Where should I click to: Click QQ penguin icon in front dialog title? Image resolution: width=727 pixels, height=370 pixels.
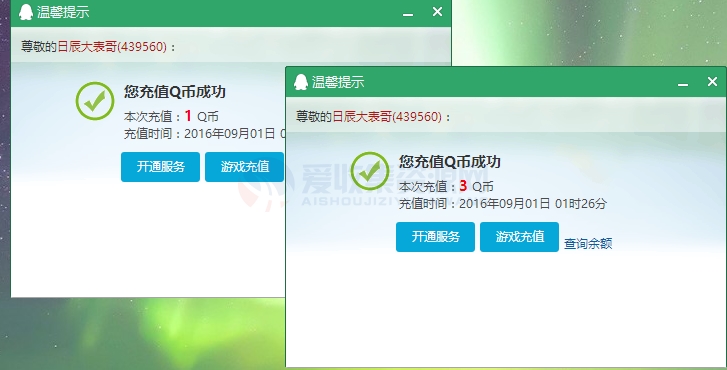[x=301, y=82]
